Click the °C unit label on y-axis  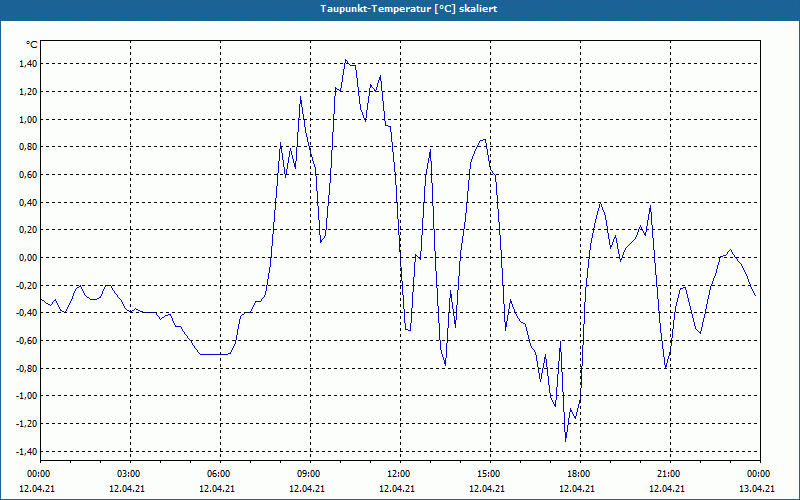pos(31,45)
